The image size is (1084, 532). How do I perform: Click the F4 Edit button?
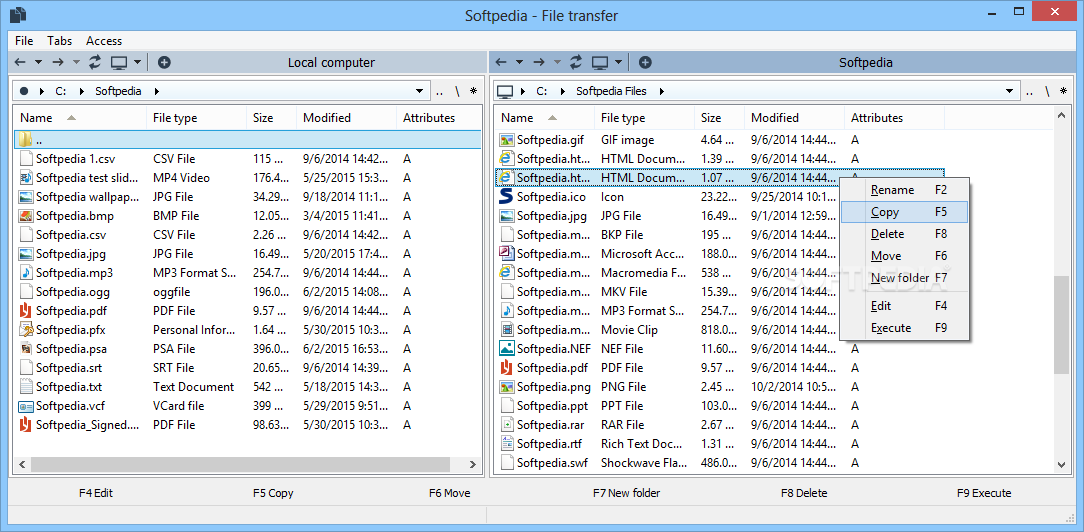(96, 493)
